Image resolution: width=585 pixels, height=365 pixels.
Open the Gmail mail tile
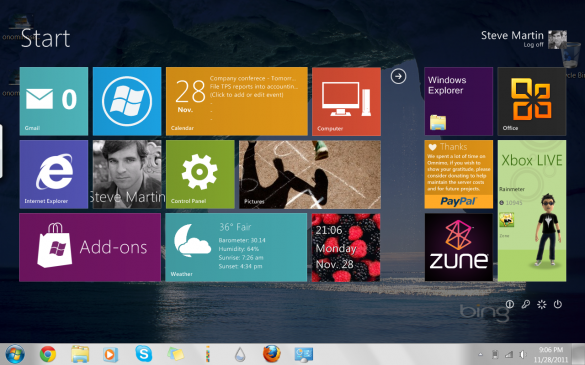(54, 101)
